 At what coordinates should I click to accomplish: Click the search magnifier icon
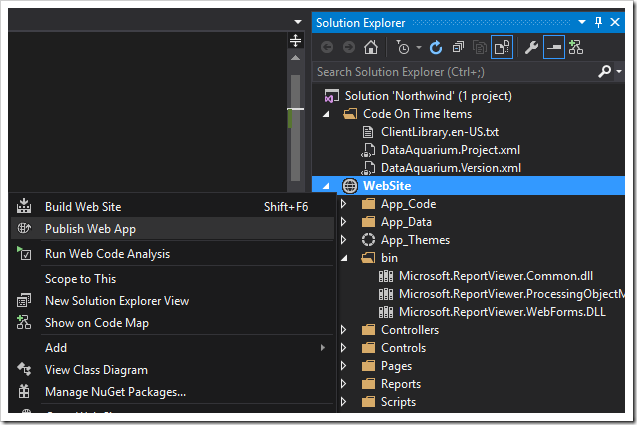604,72
